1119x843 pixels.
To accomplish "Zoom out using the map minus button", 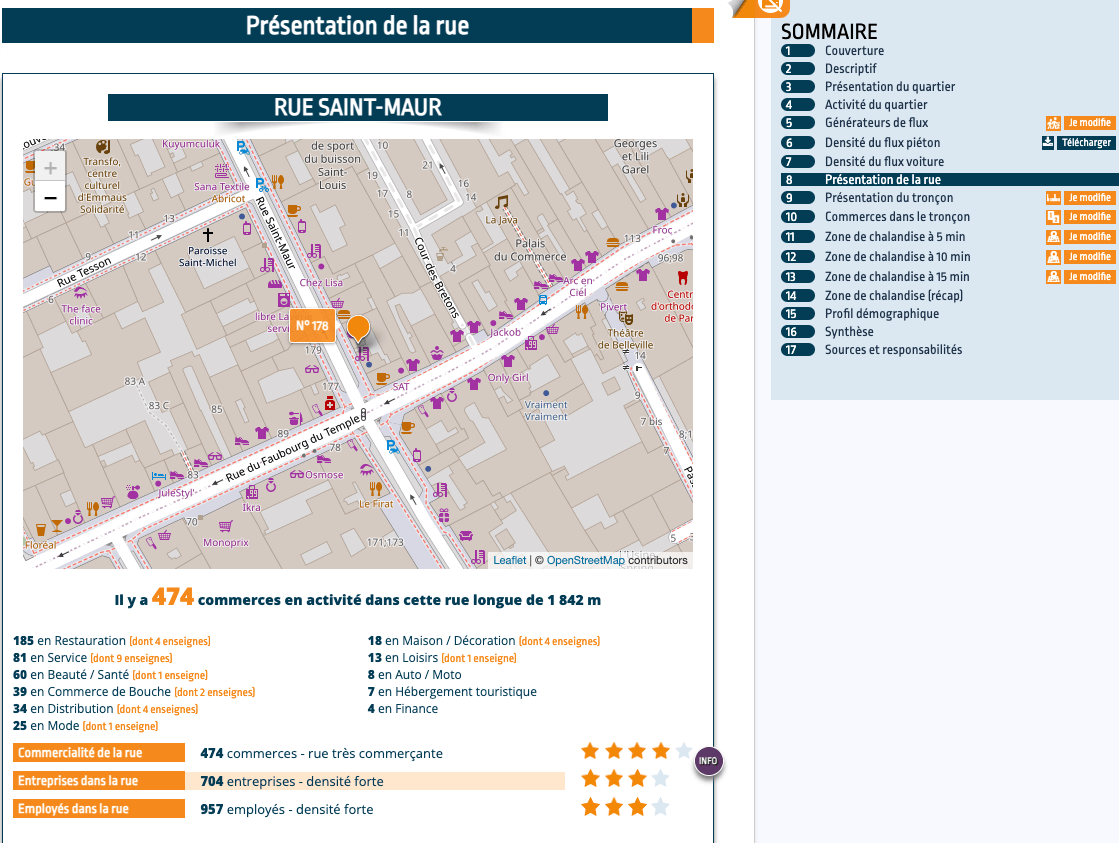I will pyautogui.click(x=49, y=199).
